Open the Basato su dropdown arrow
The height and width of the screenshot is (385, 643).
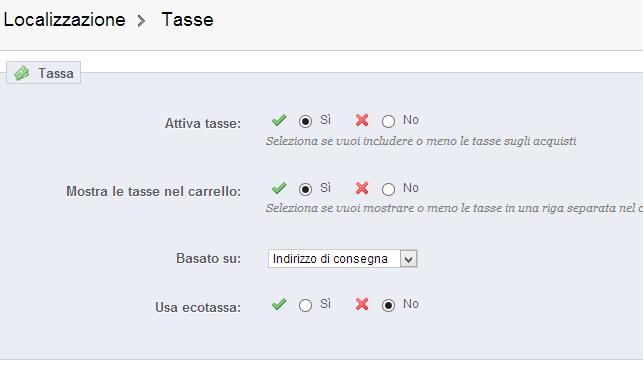408,259
